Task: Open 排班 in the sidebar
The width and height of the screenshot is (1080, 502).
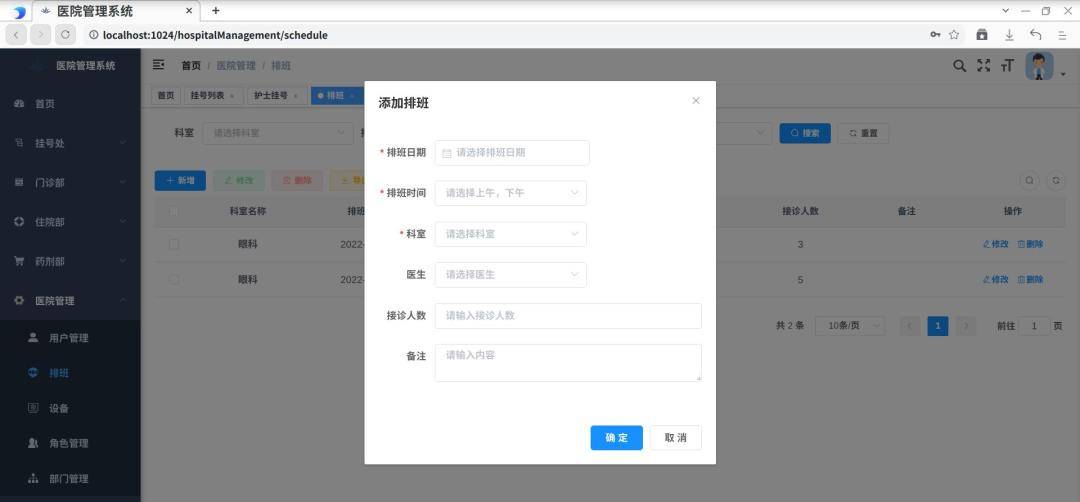Action: coord(70,373)
